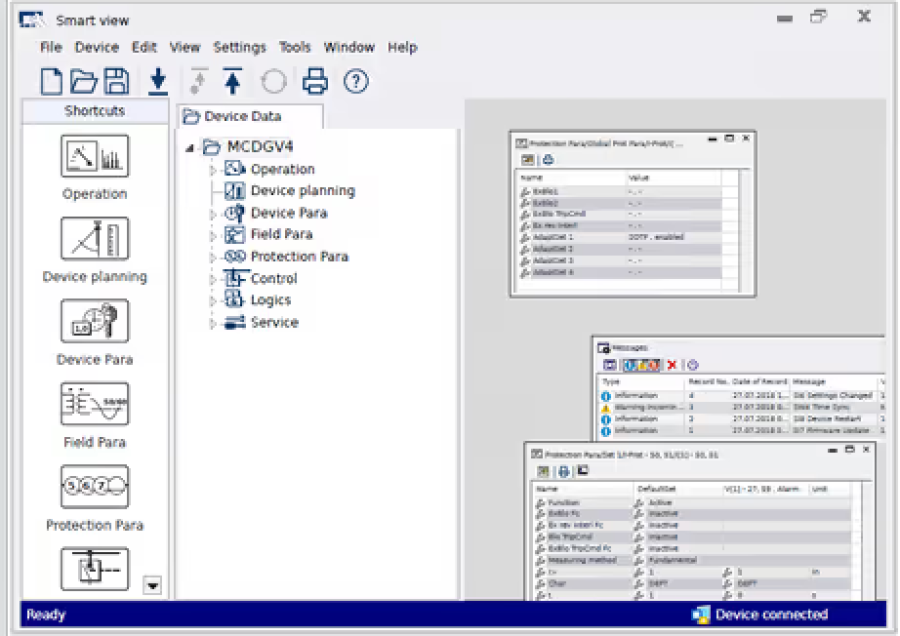Screen dimensions: 900x636
Task: Switch to the Device Data tab
Action: (250, 117)
